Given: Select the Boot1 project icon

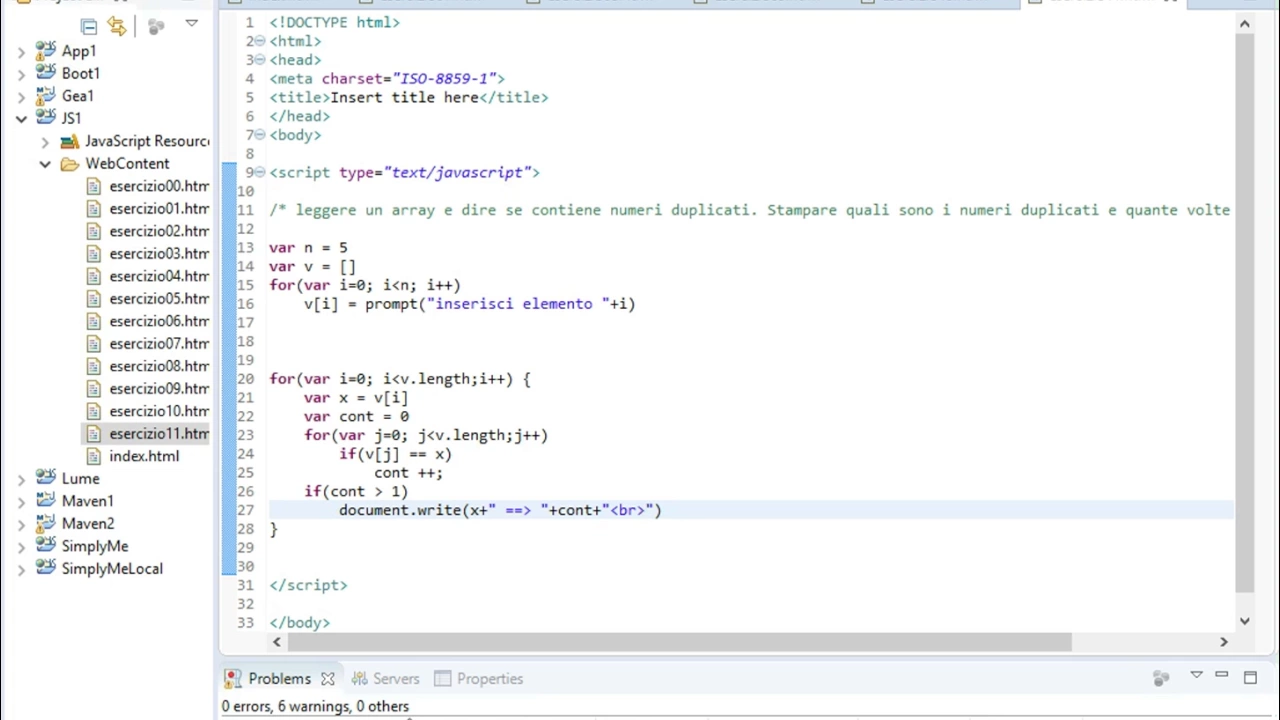Looking at the screenshot, I should tap(45, 73).
